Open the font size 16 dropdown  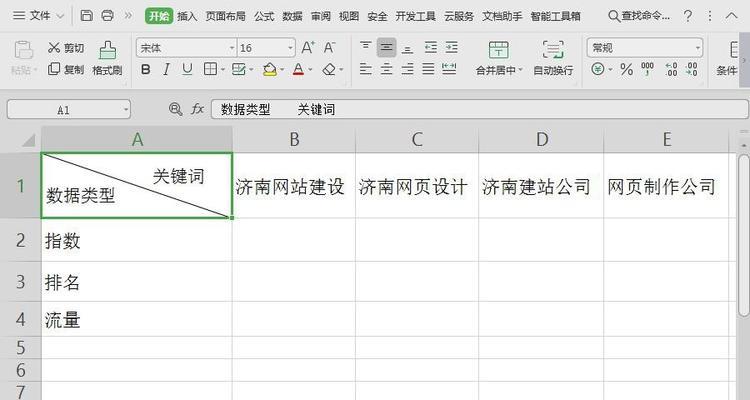point(290,48)
